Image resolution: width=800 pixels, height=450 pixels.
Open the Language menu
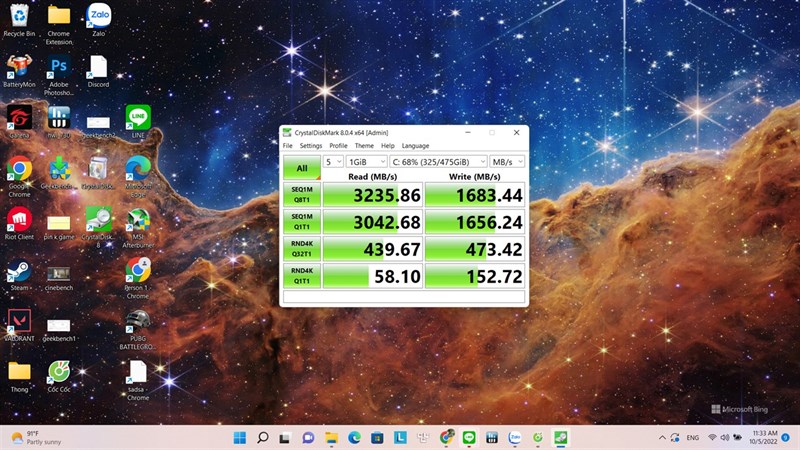pos(415,145)
